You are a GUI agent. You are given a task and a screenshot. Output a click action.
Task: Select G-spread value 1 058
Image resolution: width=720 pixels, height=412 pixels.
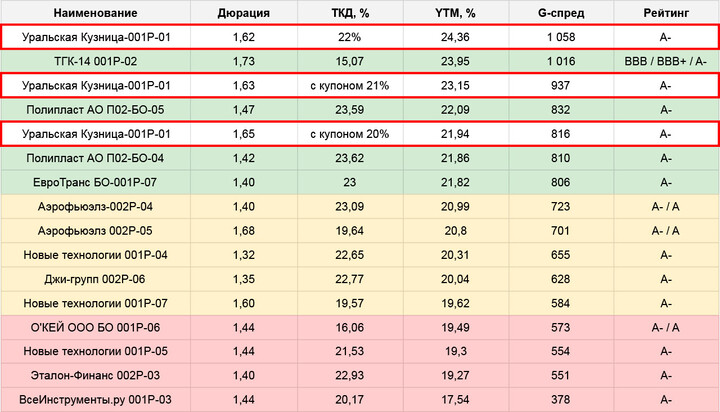click(561, 37)
